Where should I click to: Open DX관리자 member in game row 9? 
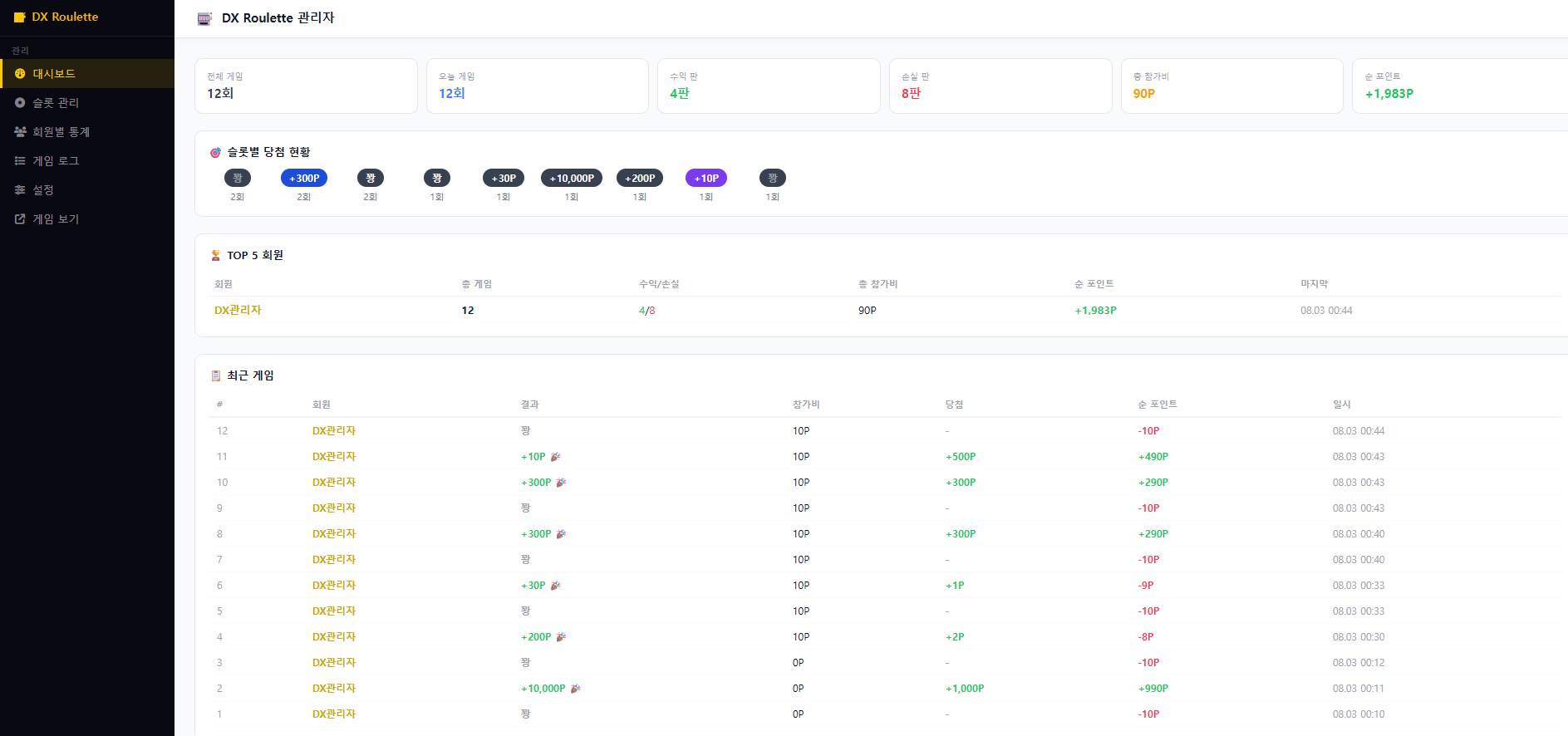334,508
